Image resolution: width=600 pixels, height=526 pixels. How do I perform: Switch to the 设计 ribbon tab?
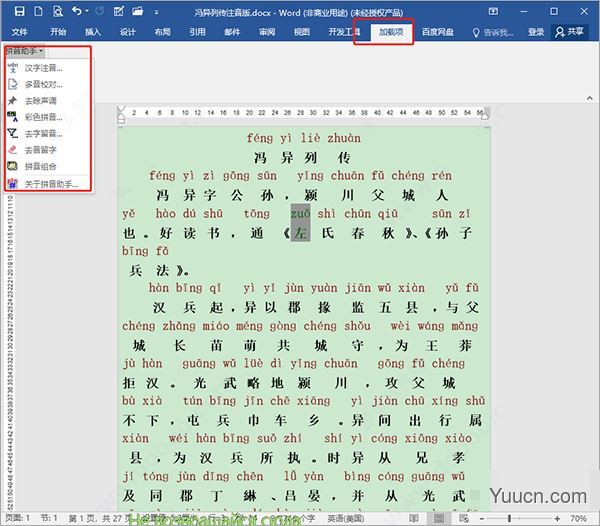click(127, 32)
